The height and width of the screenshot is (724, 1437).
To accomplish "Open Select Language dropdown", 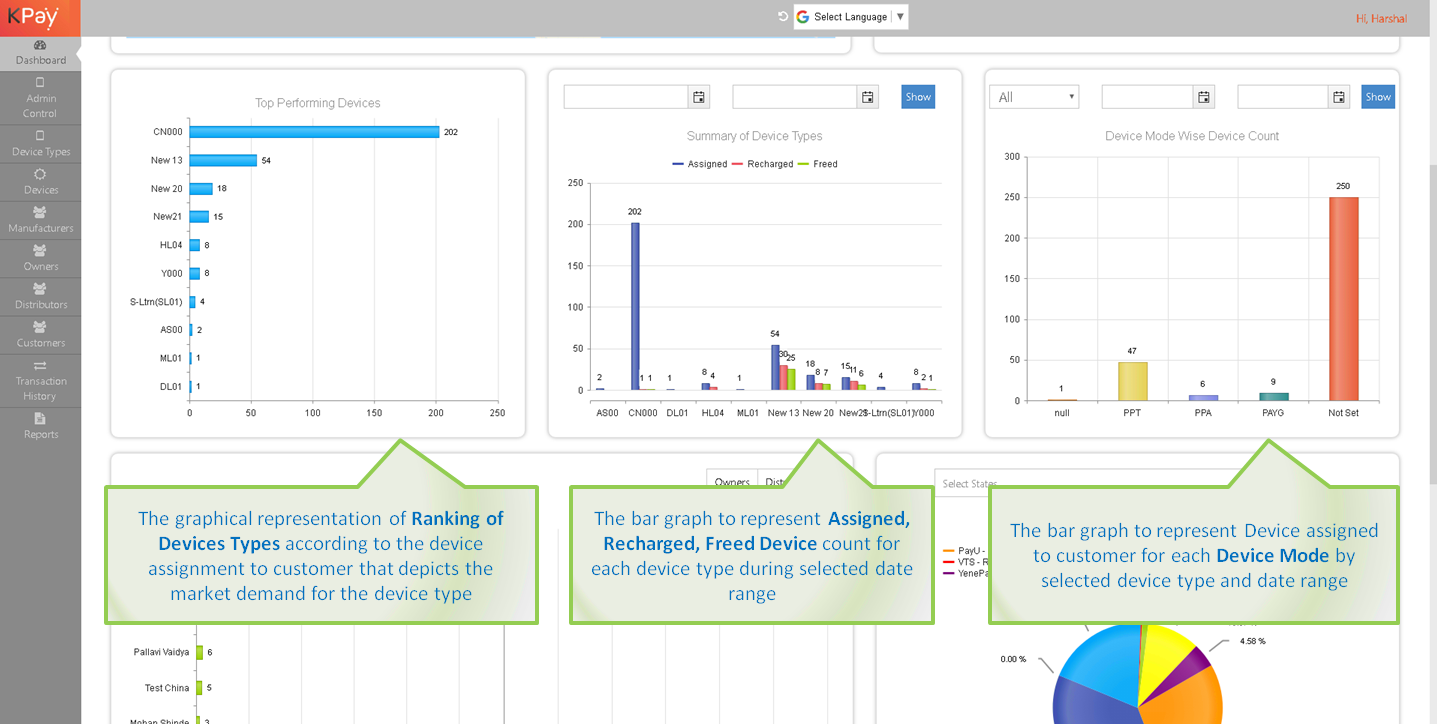I will point(851,17).
